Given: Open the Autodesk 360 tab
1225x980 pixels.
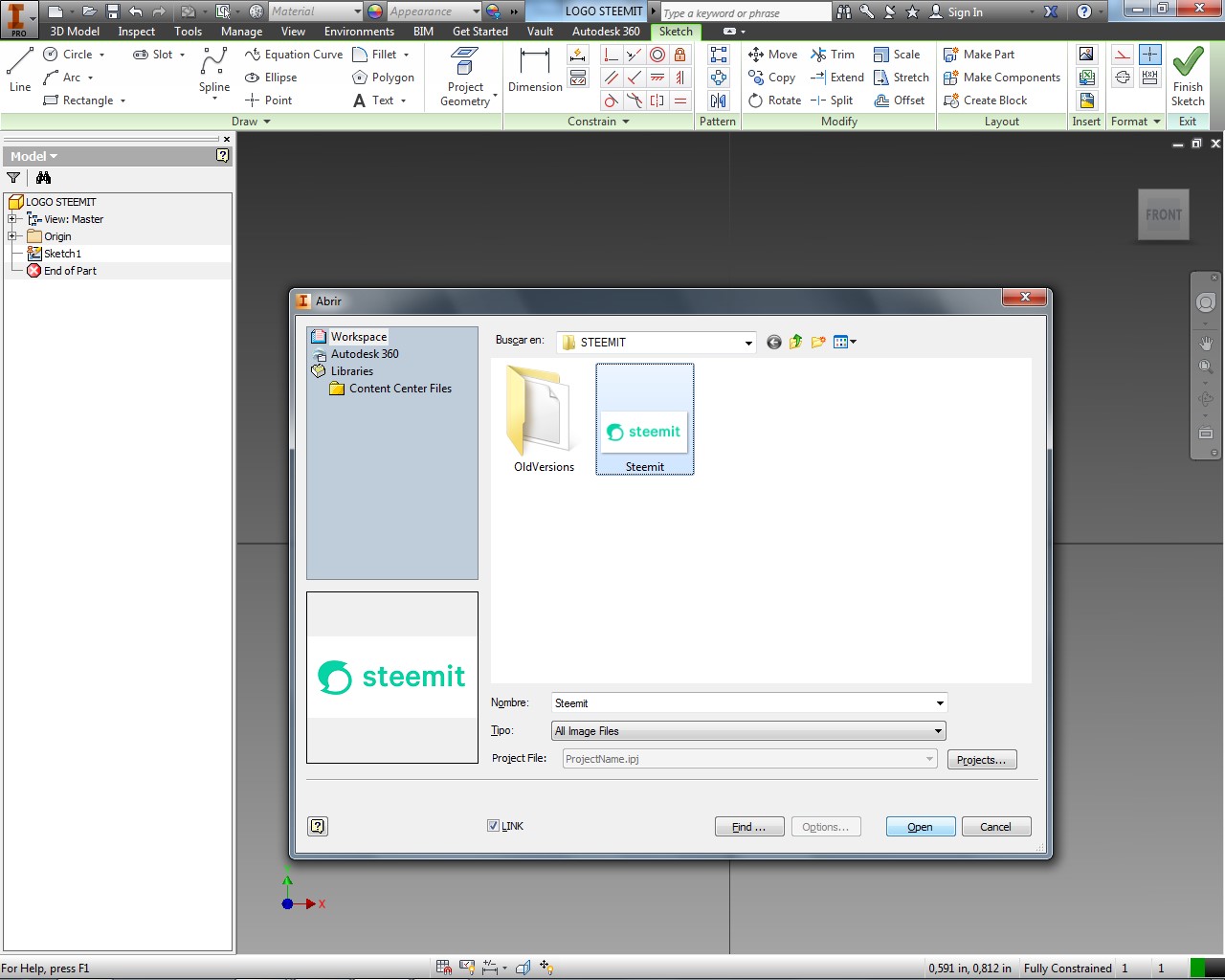Looking at the screenshot, I should tap(606, 32).
